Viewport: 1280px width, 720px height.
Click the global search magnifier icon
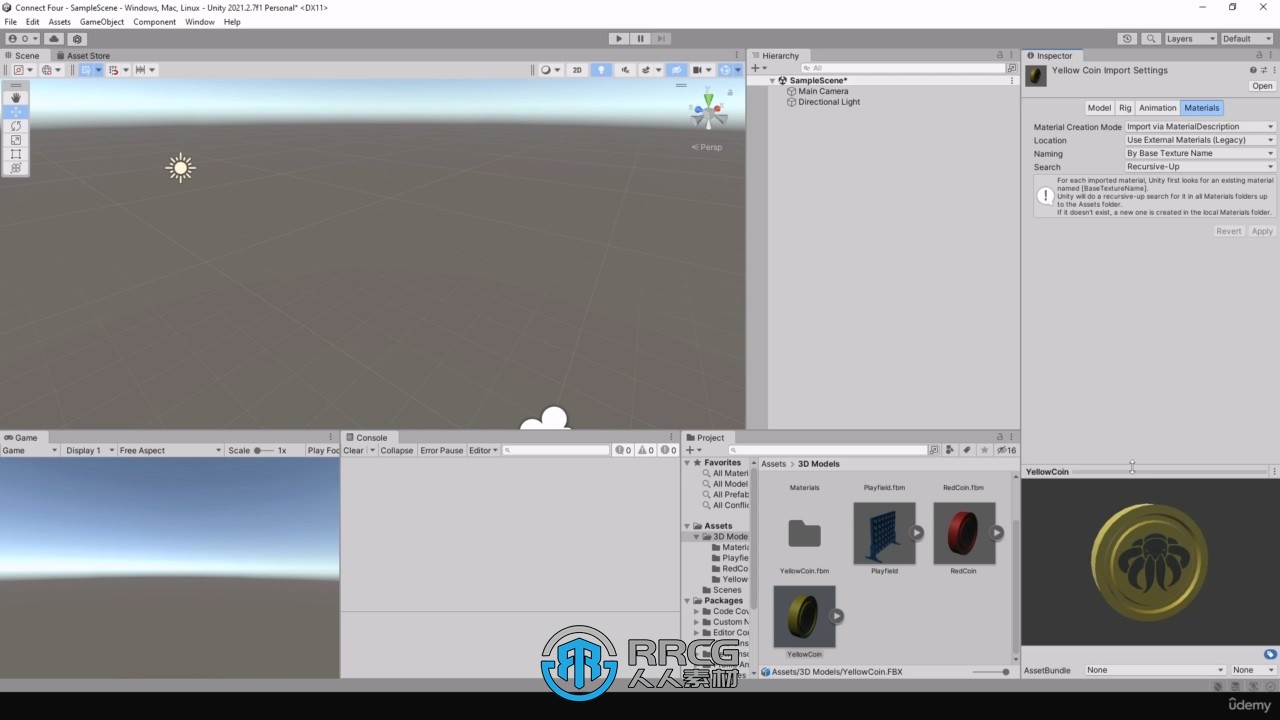(x=1151, y=39)
